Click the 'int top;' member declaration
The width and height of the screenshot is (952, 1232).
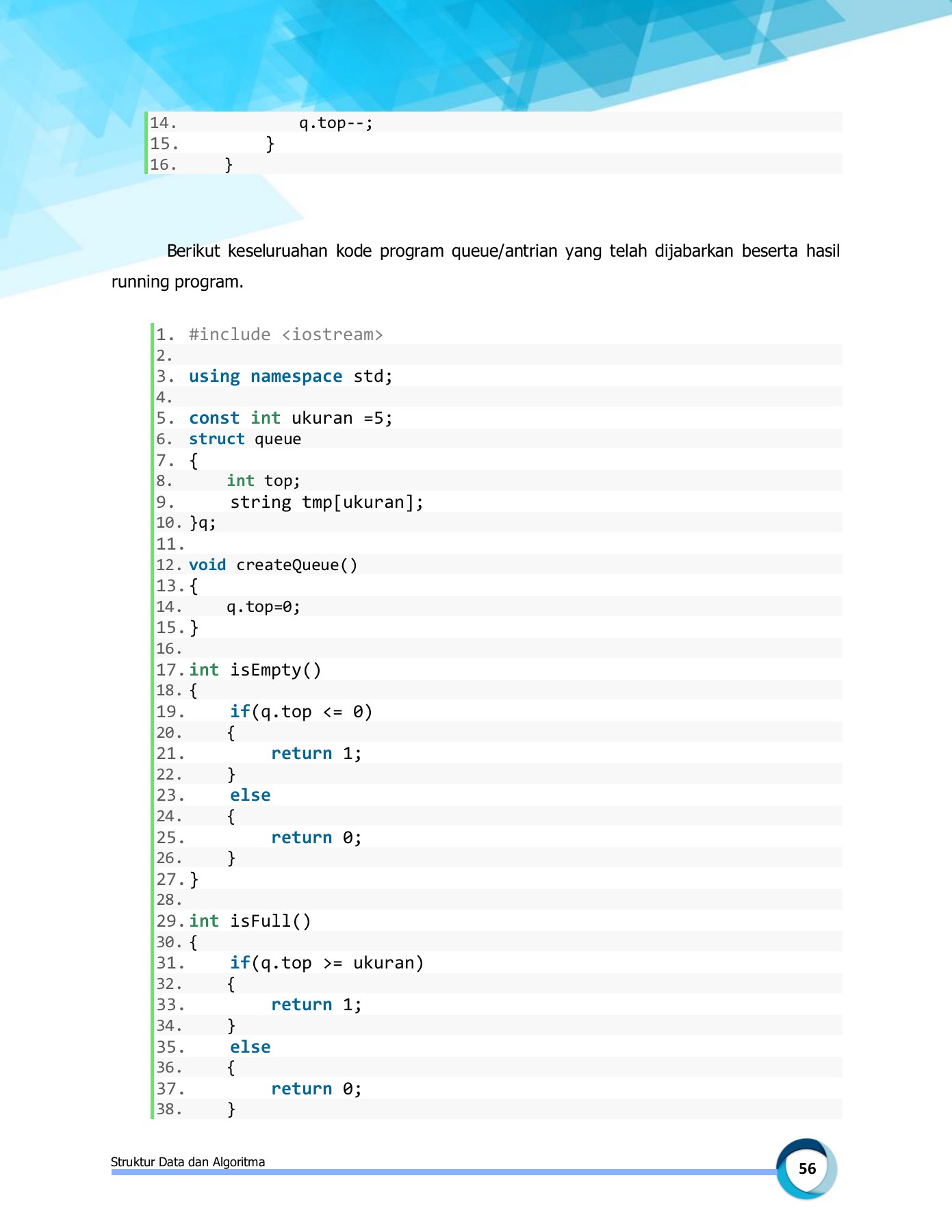click(x=263, y=481)
